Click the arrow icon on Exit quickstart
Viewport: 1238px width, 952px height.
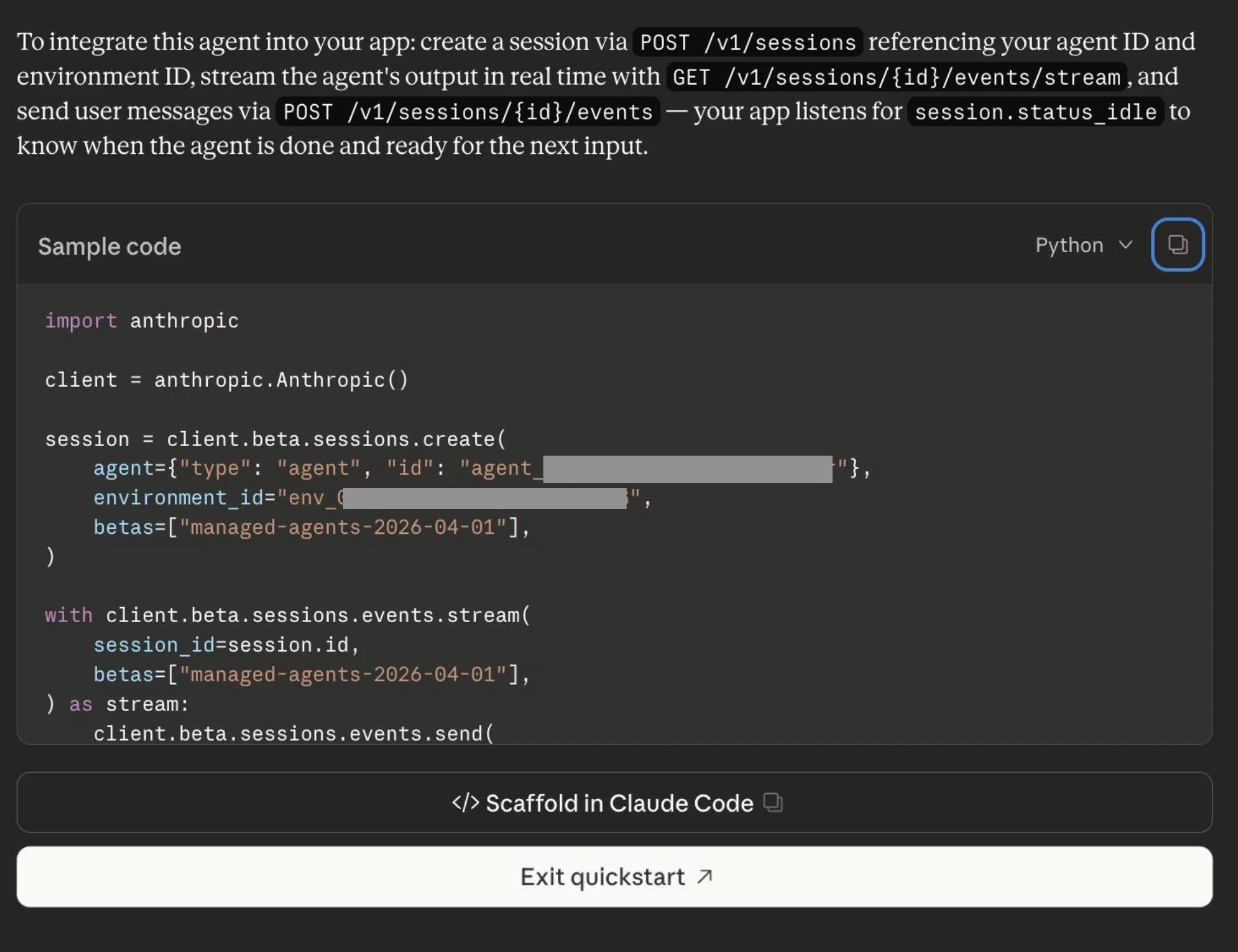point(704,877)
